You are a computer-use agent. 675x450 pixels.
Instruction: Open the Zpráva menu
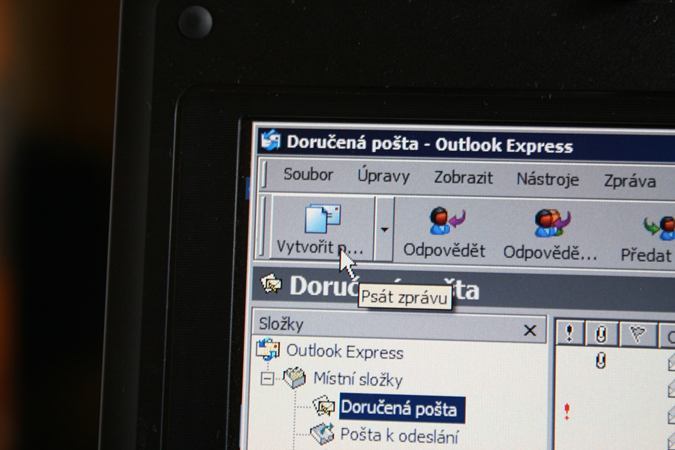pos(629,181)
